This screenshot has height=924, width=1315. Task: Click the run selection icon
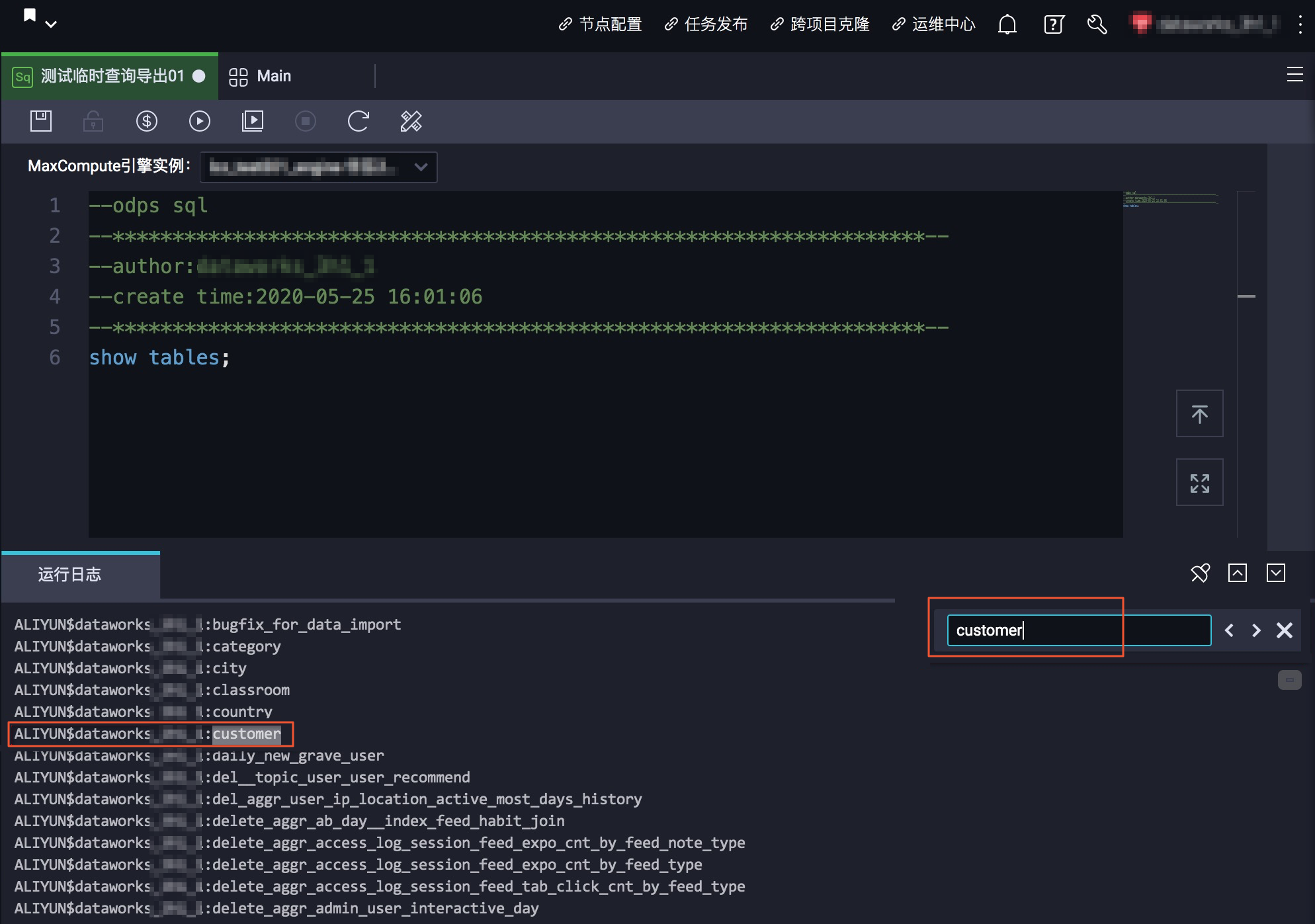pyautogui.click(x=252, y=121)
